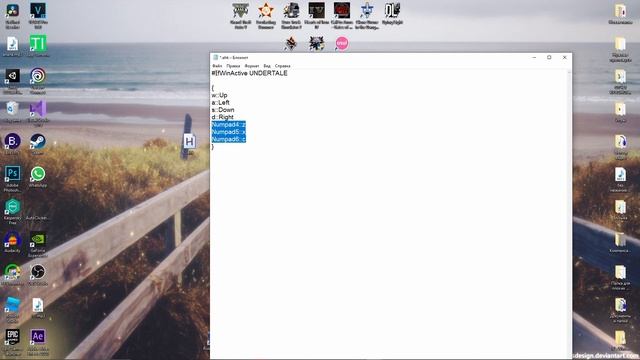
Task: Open the Вид menu in Notepad
Action: 267,66
